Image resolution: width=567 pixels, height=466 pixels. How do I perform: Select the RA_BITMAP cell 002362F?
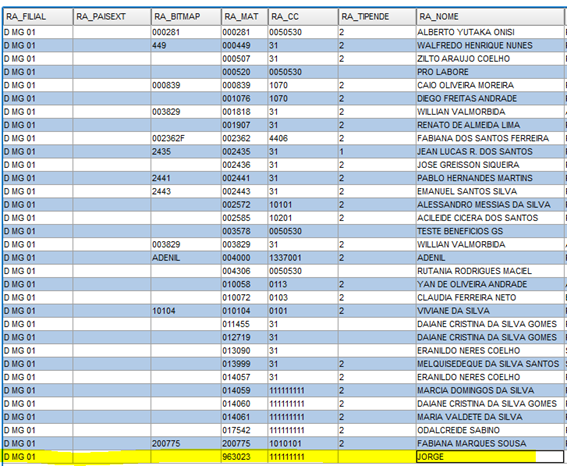(x=186, y=138)
